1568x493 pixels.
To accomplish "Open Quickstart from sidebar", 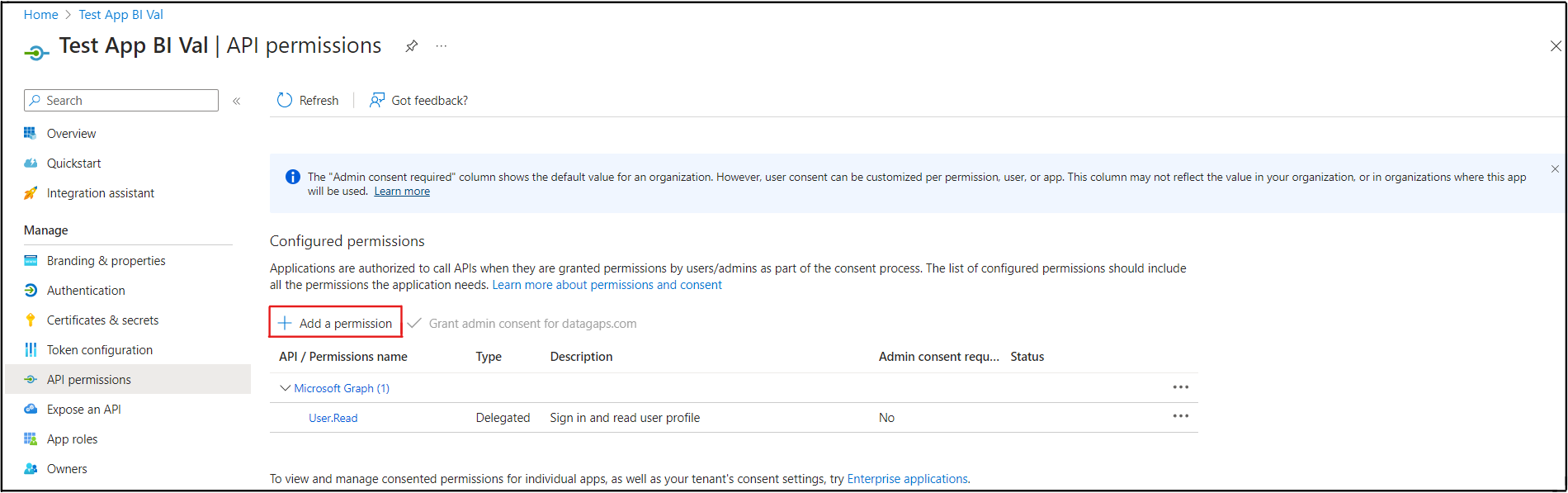I will pyautogui.click(x=73, y=164).
